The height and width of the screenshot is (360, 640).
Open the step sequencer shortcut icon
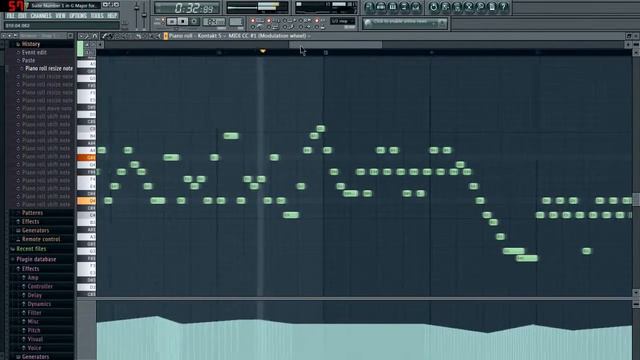coord(381,7)
